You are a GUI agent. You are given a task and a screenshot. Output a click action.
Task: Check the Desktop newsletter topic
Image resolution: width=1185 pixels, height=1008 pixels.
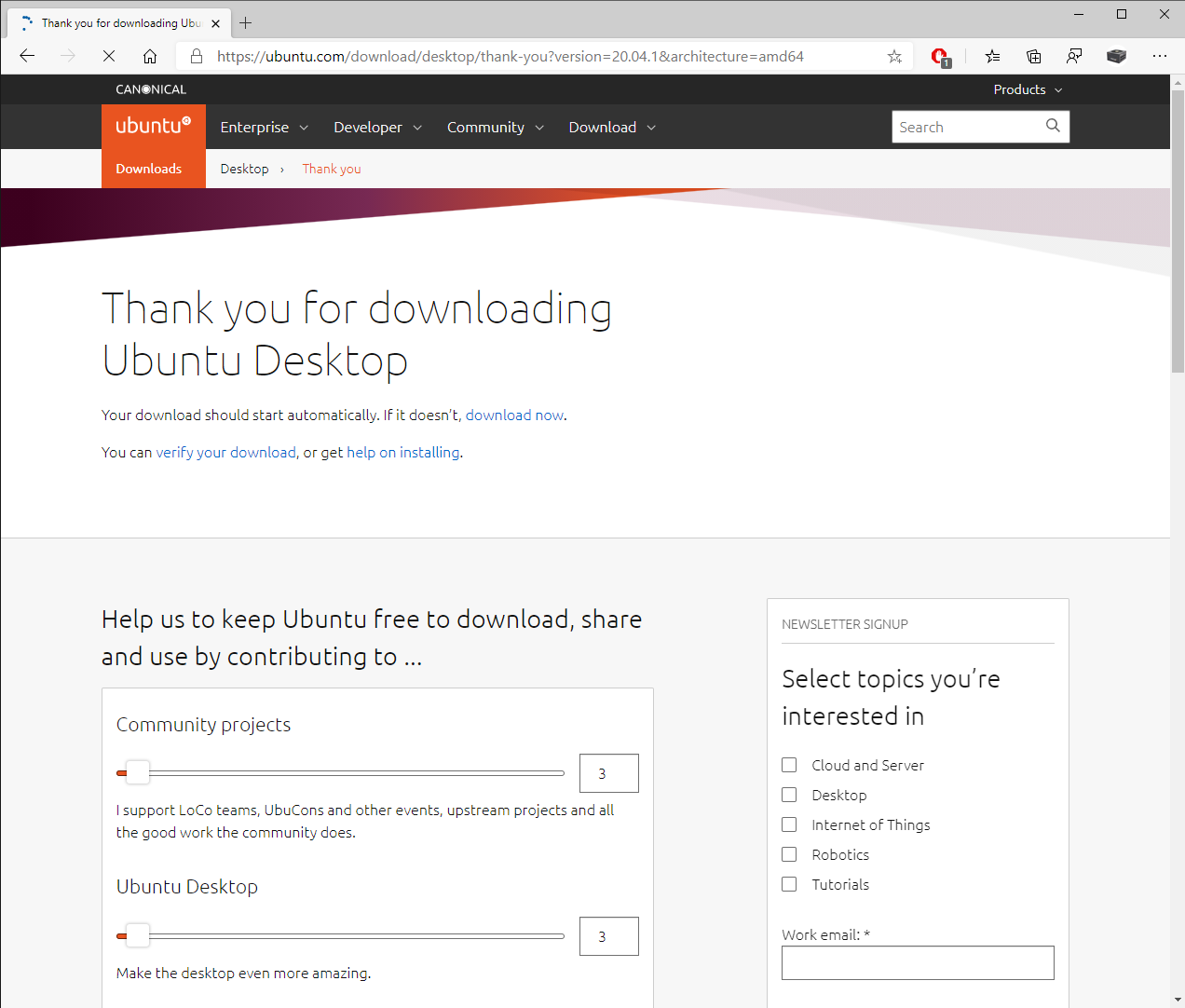point(789,795)
